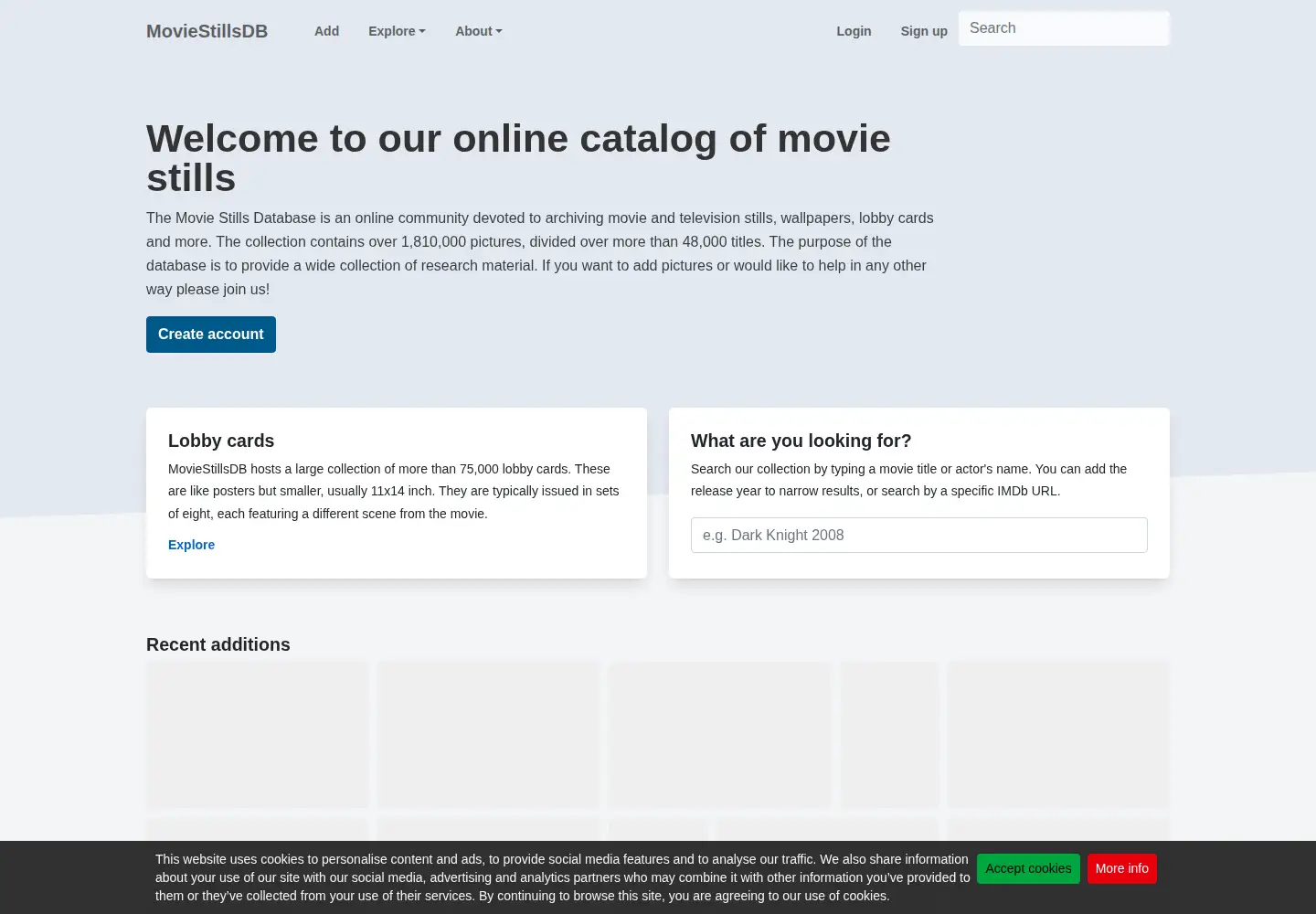Image resolution: width=1316 pixels, height=914 pixels.
Task: Expand the Explore dropdown menu
Action: pos(397,31)
